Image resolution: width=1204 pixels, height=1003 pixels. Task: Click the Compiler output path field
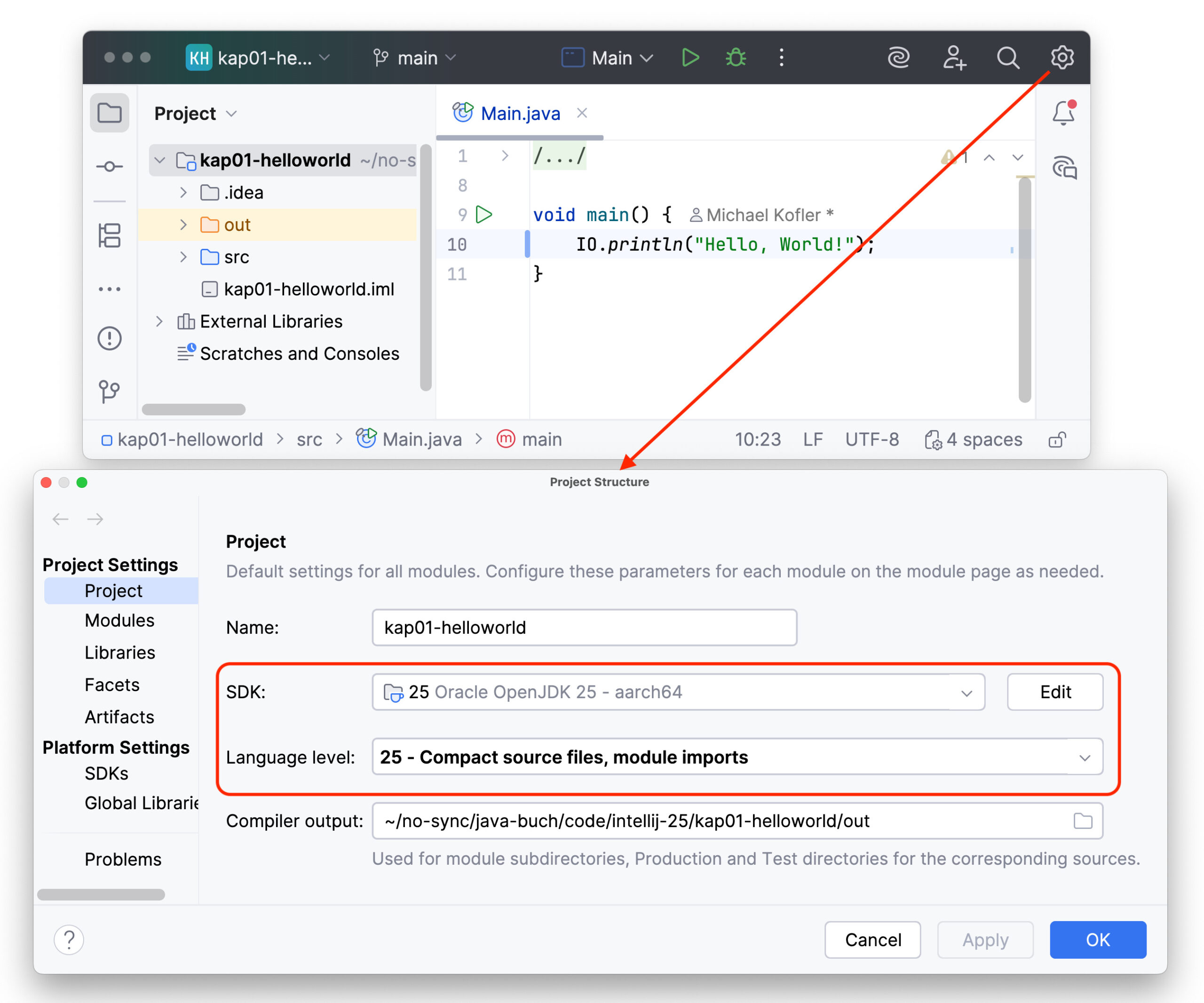click(x=737, y=820)
